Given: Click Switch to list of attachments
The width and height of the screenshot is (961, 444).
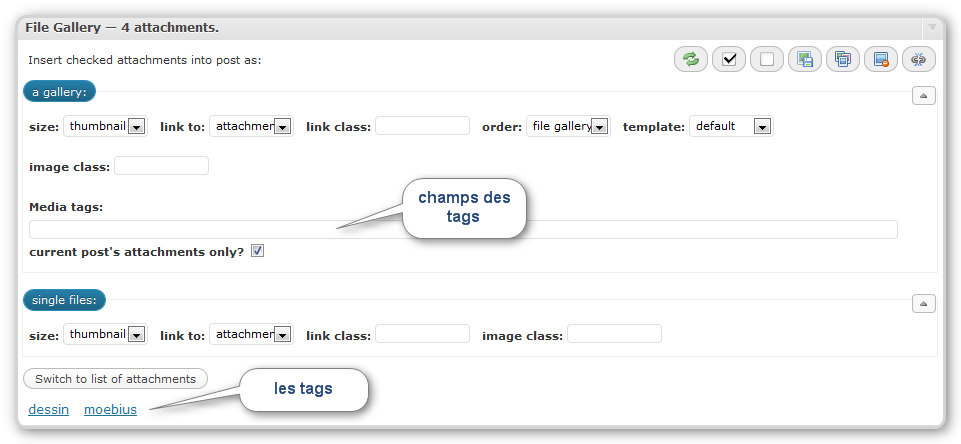Looking at the screenshot, I should click(x=115, y=379).
